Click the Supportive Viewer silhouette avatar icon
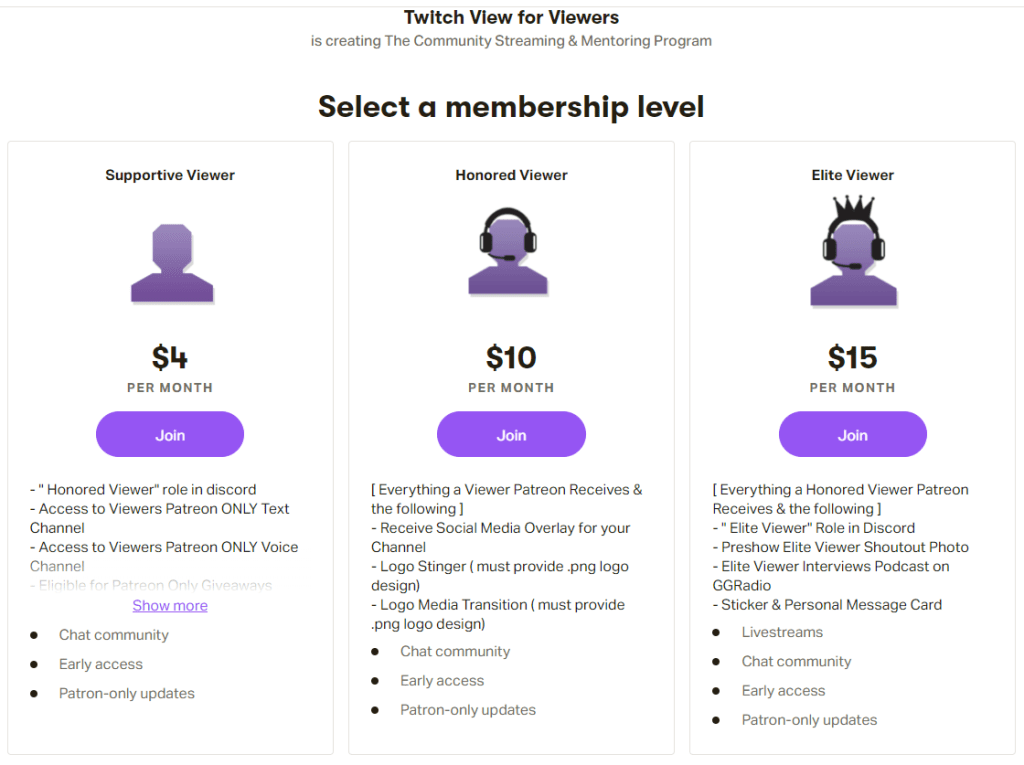The width and height of the screenshot is (1024, 765). click(172, 263)
